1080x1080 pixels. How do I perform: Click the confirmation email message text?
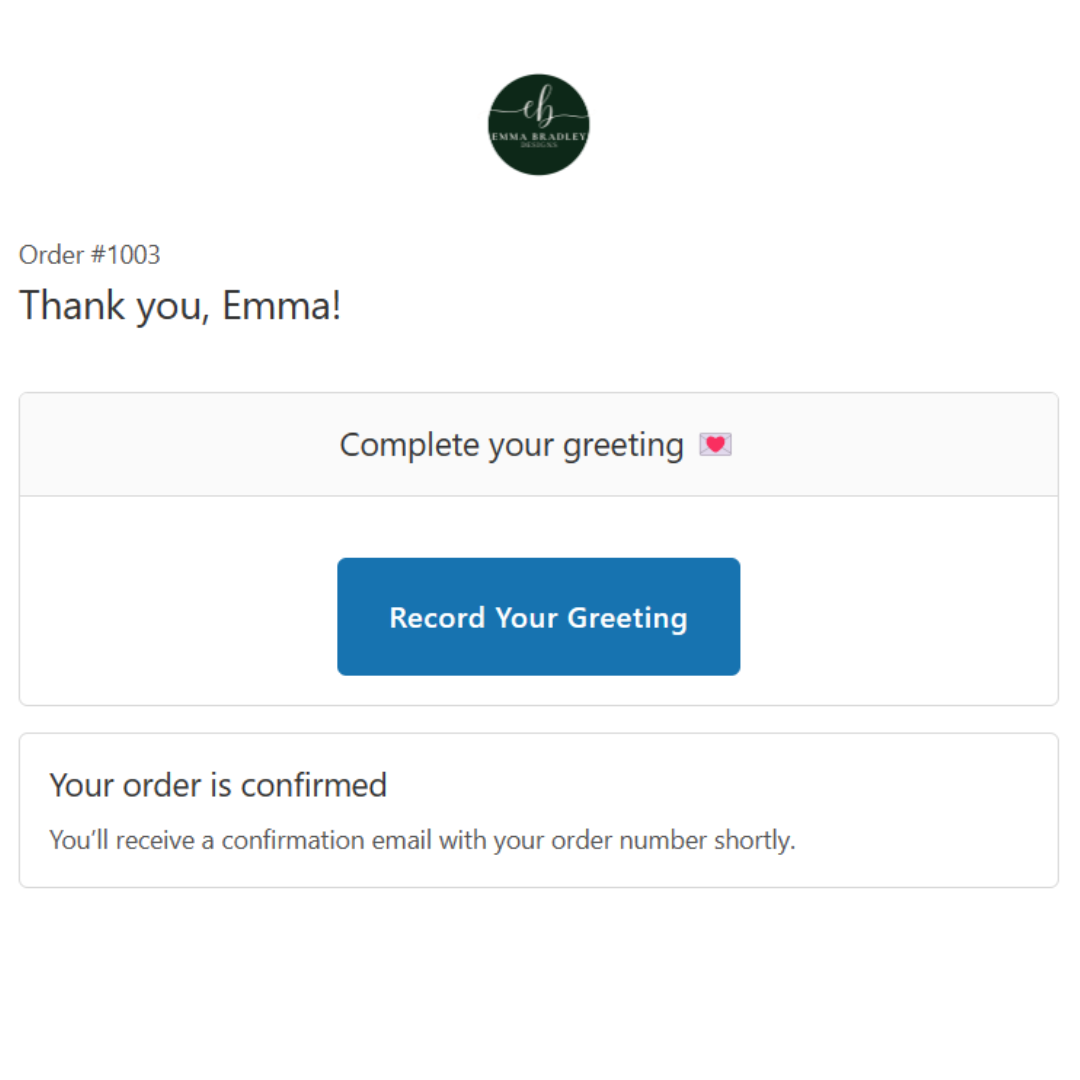[x=422, y=840]
